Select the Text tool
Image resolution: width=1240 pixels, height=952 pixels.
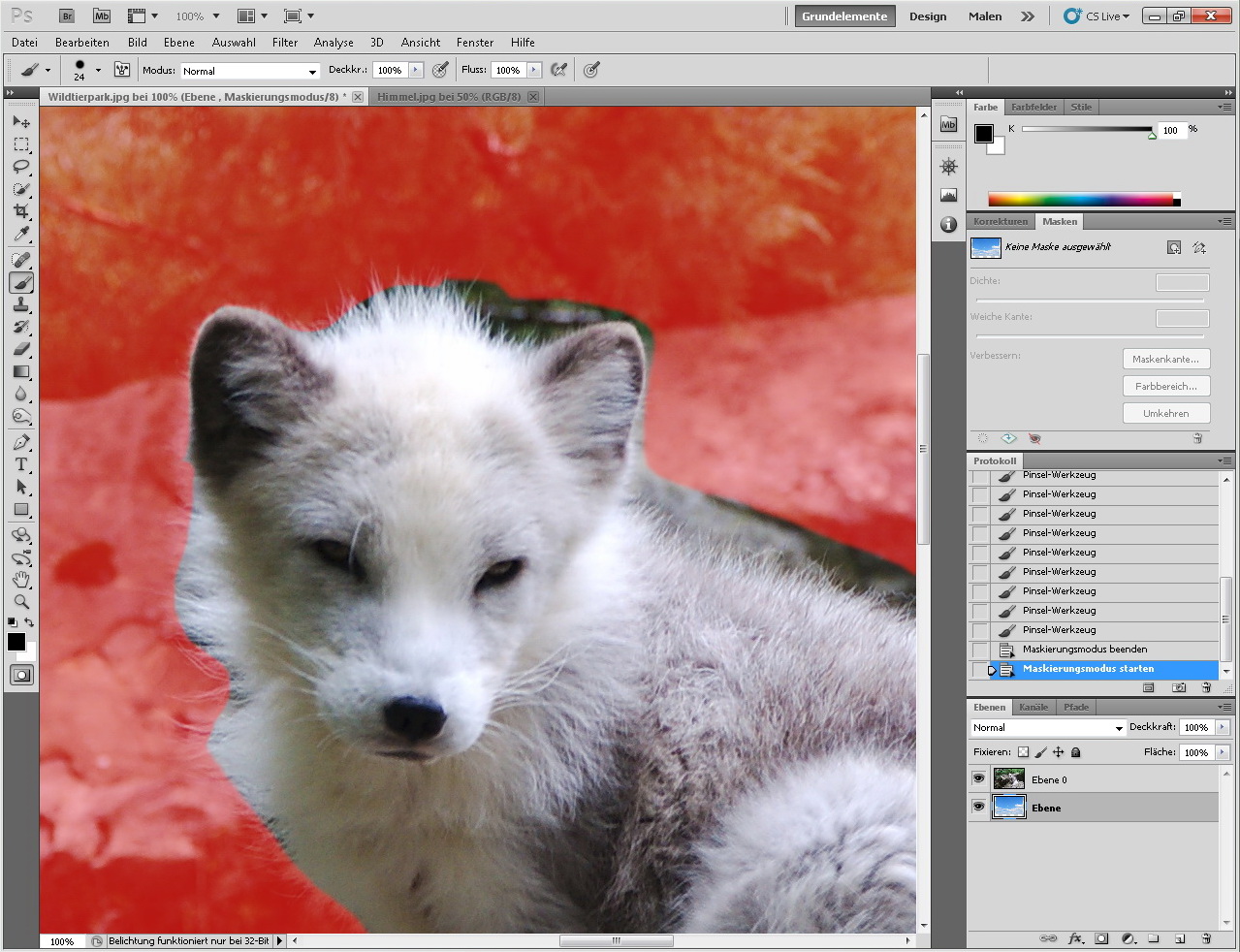(21, 464)
